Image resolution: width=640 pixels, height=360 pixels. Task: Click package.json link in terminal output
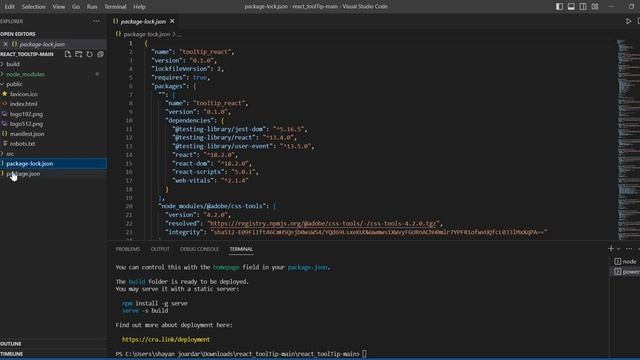tap(307, 267)
